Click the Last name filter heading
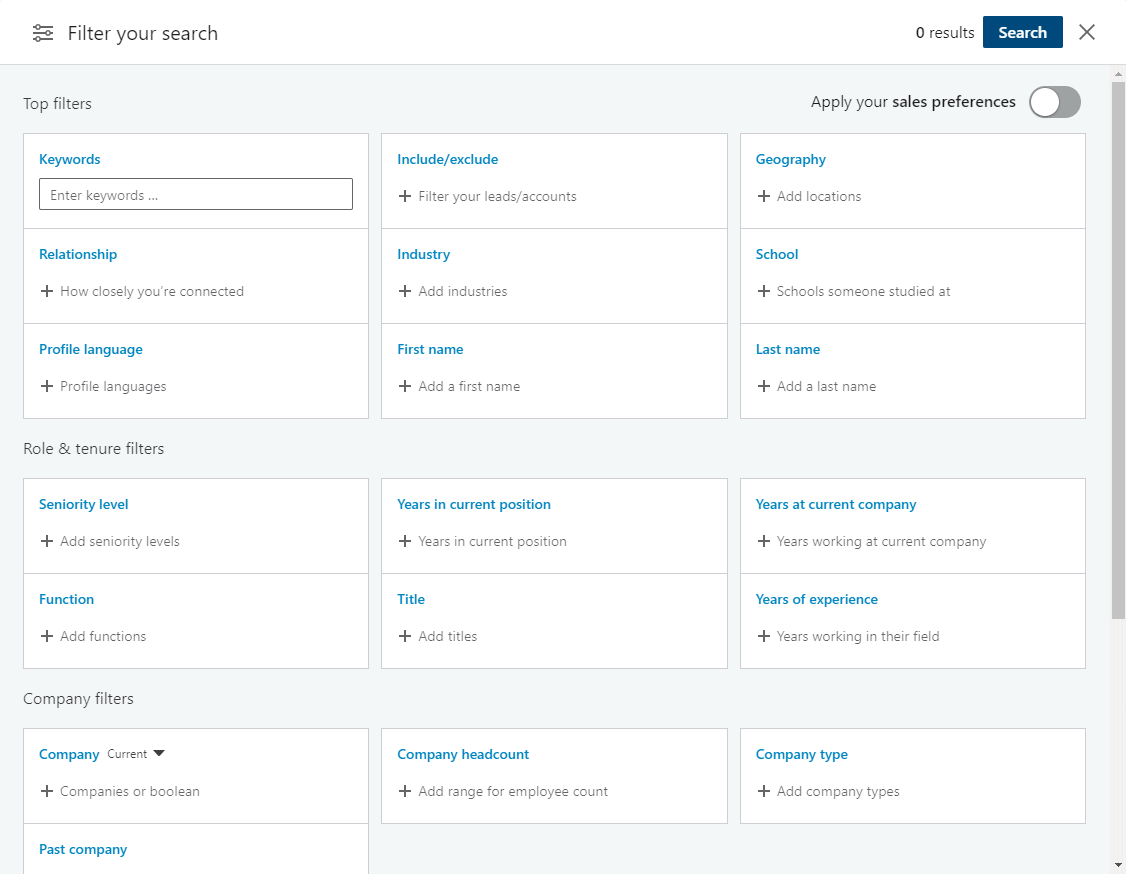 (787, 349)
